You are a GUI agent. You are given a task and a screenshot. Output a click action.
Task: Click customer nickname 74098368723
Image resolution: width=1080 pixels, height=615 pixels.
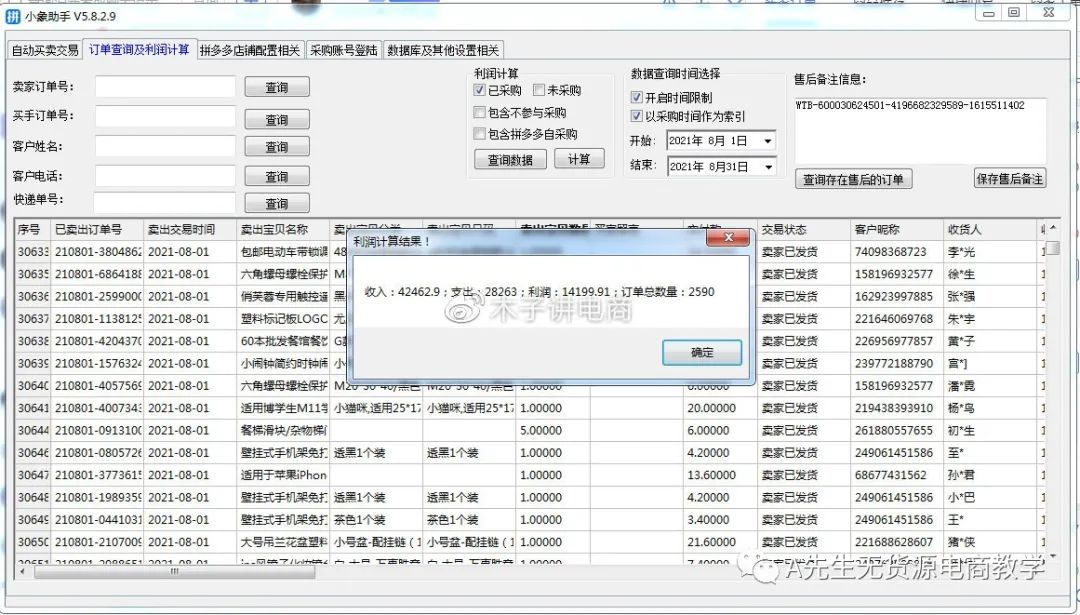coord(897,252)
